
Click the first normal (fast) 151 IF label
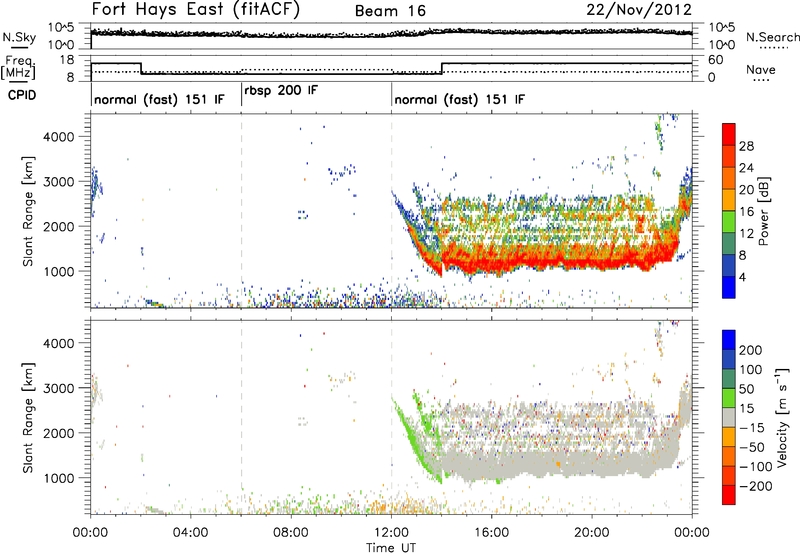point(159,99)
